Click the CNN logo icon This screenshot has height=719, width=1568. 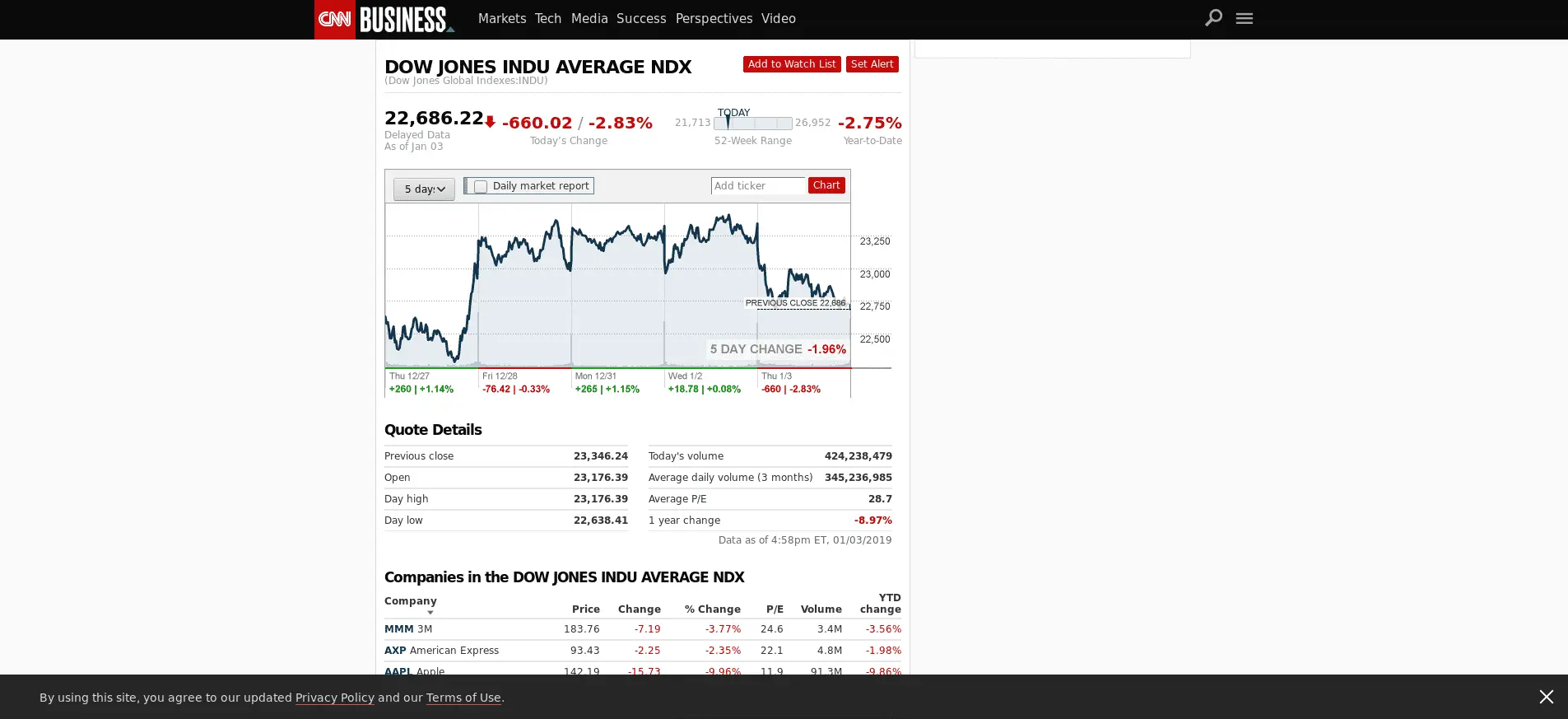coord(334,19)
